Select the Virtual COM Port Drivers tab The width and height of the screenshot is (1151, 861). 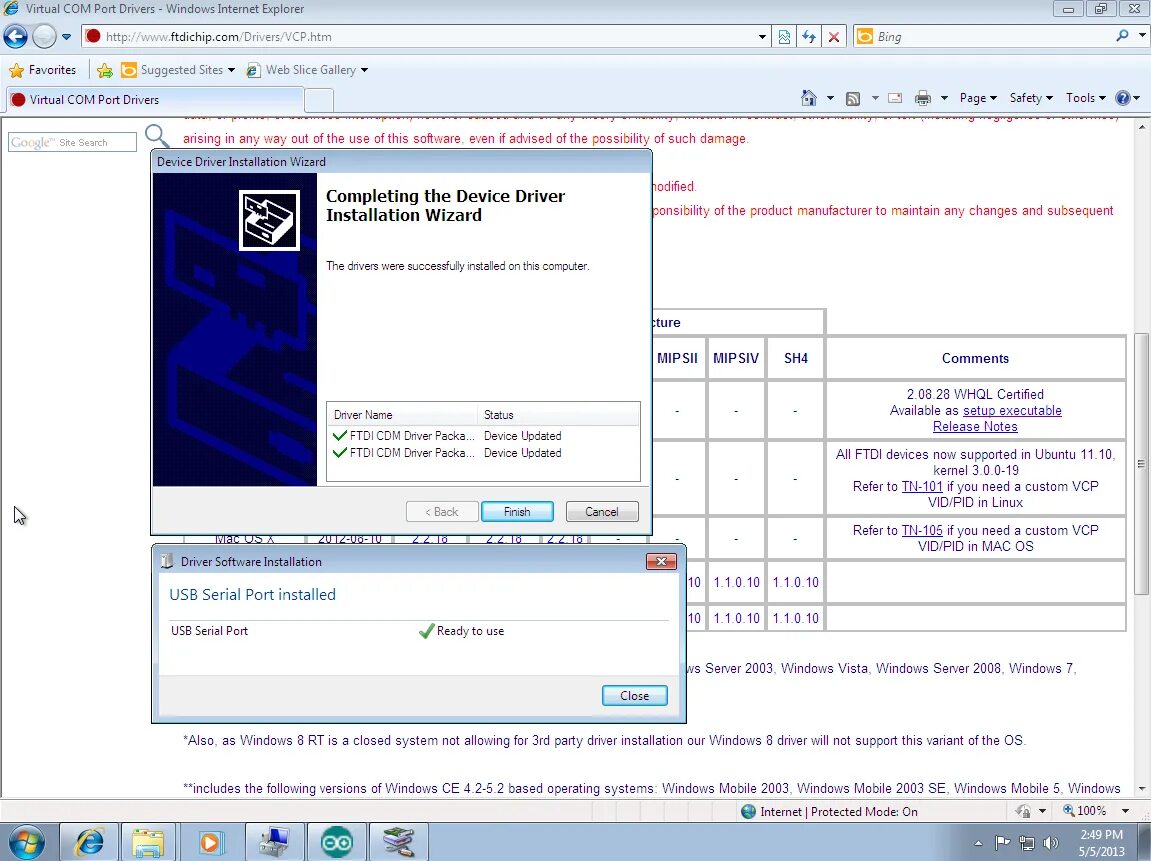(154, 100)
